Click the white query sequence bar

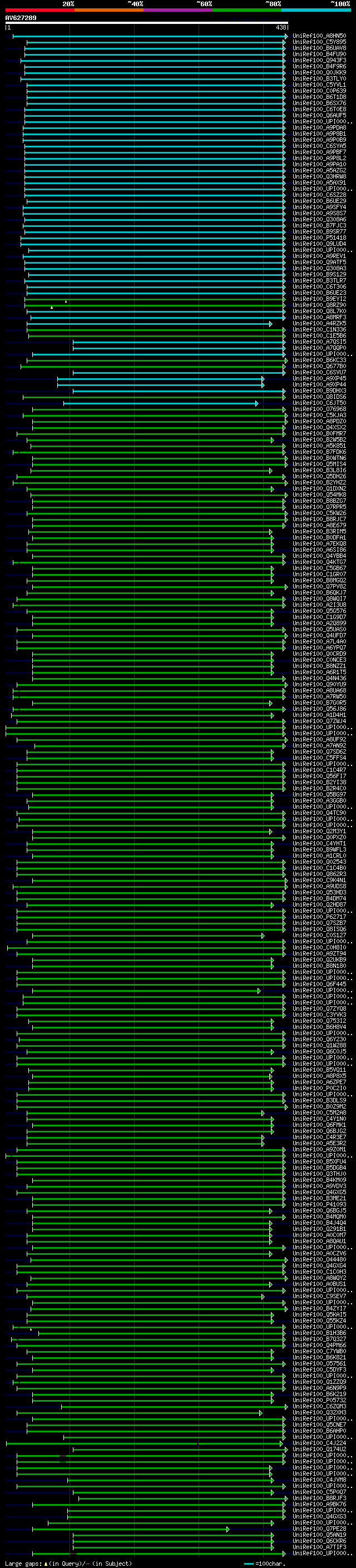point(147,23)
